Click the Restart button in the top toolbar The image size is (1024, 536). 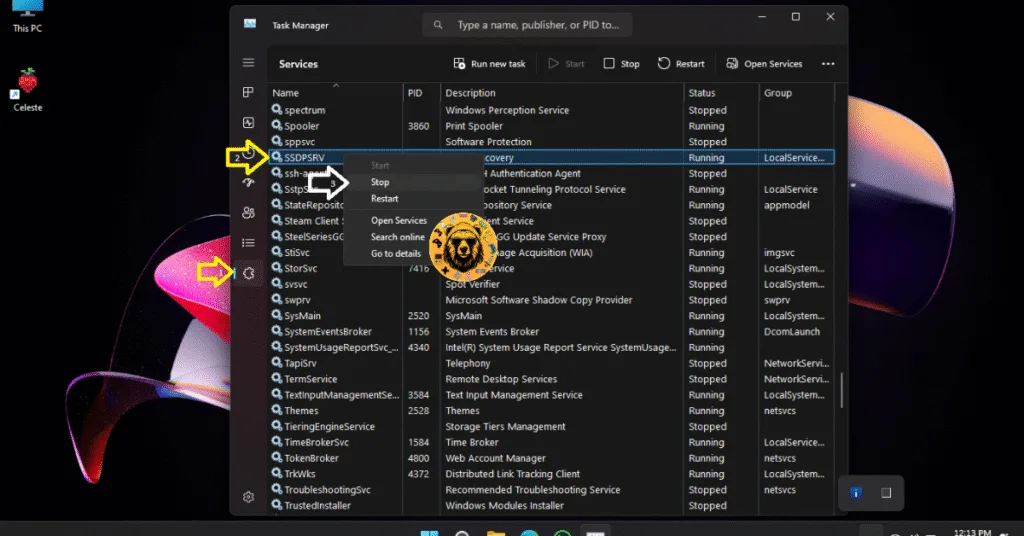[x=680, y=63]
